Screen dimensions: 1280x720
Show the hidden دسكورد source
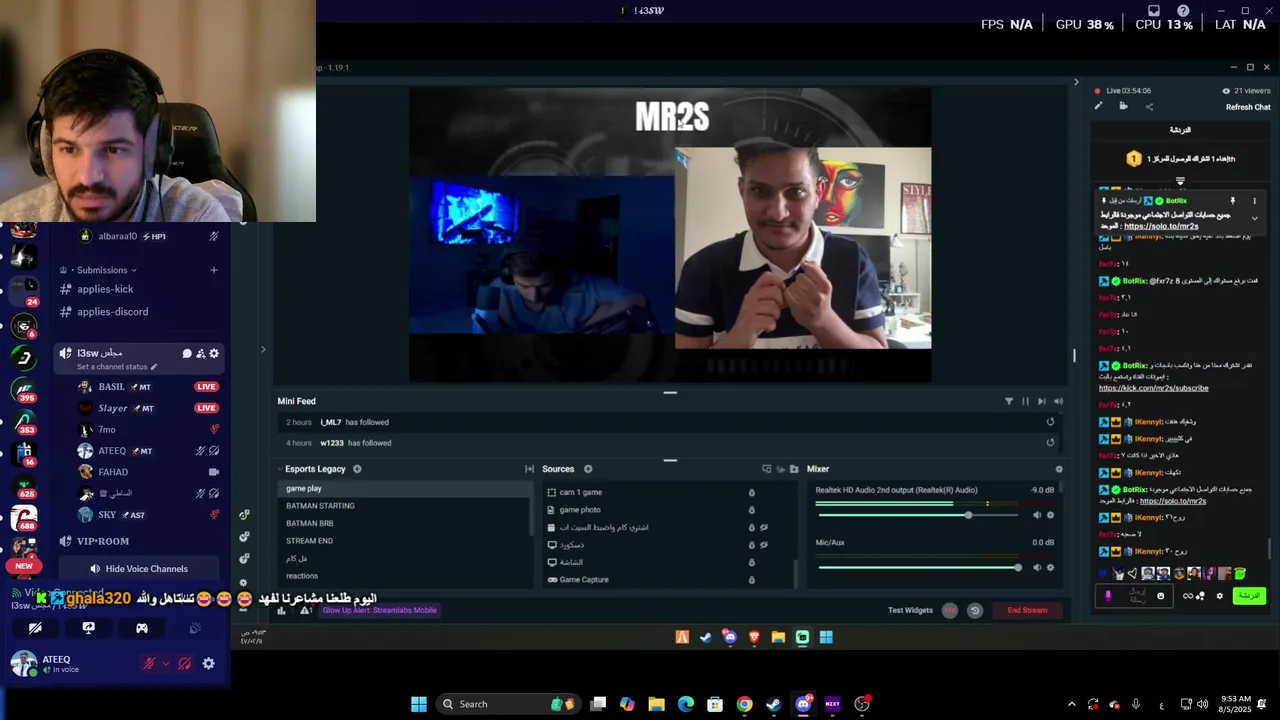coord(763,545)
